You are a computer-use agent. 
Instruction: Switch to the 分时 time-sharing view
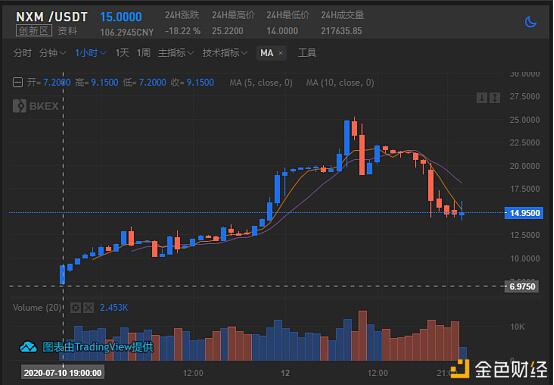23,53
